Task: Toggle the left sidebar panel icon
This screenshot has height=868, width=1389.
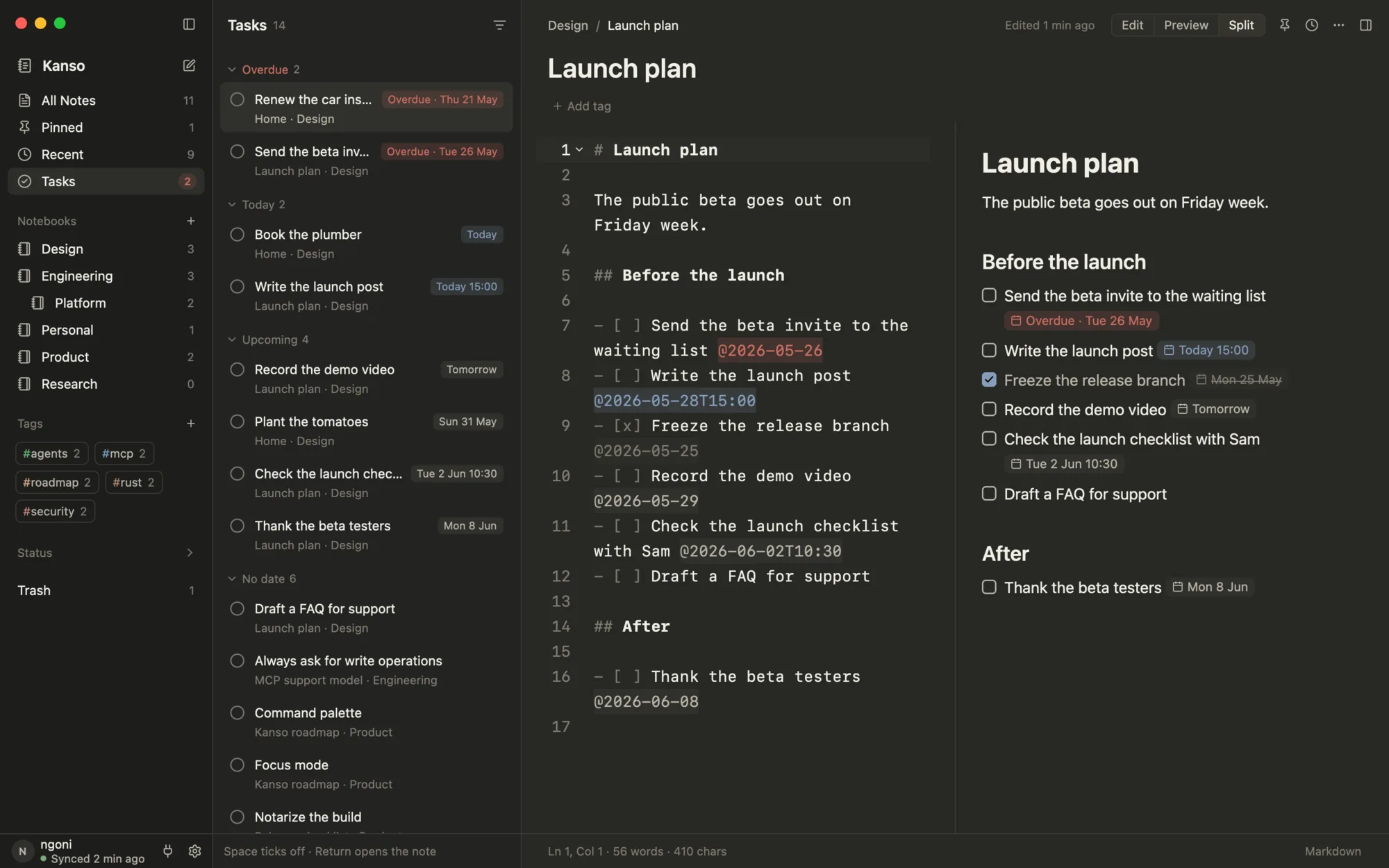Action: pos(189,24)
